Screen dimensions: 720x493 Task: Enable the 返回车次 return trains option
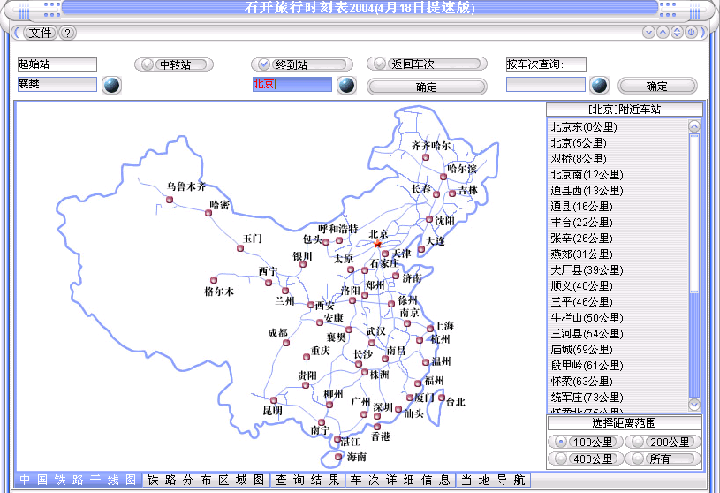[x=427, y=64]
